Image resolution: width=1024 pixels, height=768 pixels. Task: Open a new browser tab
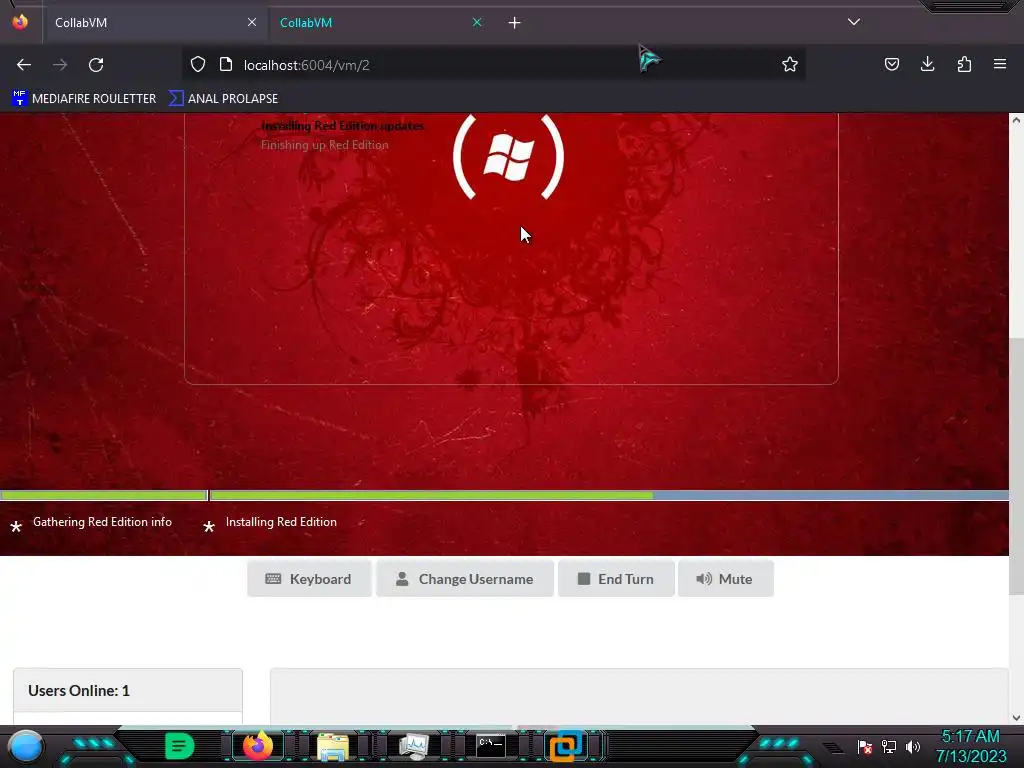click(x=515, y=23)
